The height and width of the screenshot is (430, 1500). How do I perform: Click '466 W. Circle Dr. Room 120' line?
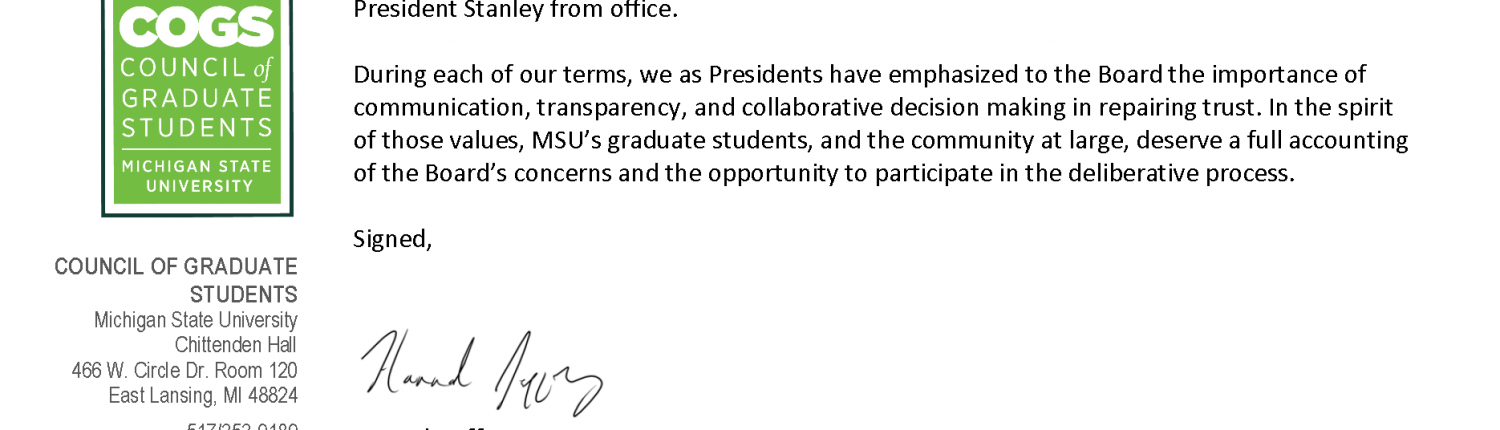(x=185, y=370)
